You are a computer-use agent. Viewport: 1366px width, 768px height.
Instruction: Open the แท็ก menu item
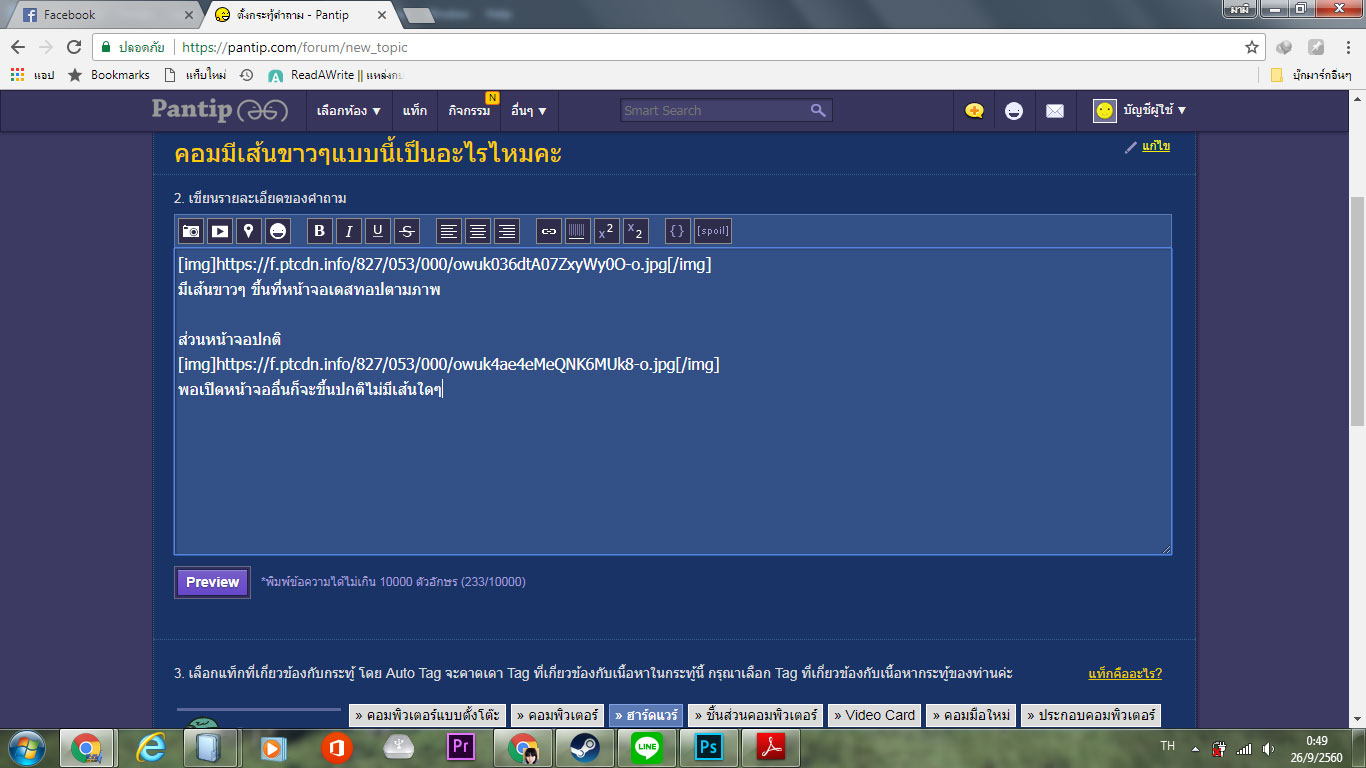(414, 111)
